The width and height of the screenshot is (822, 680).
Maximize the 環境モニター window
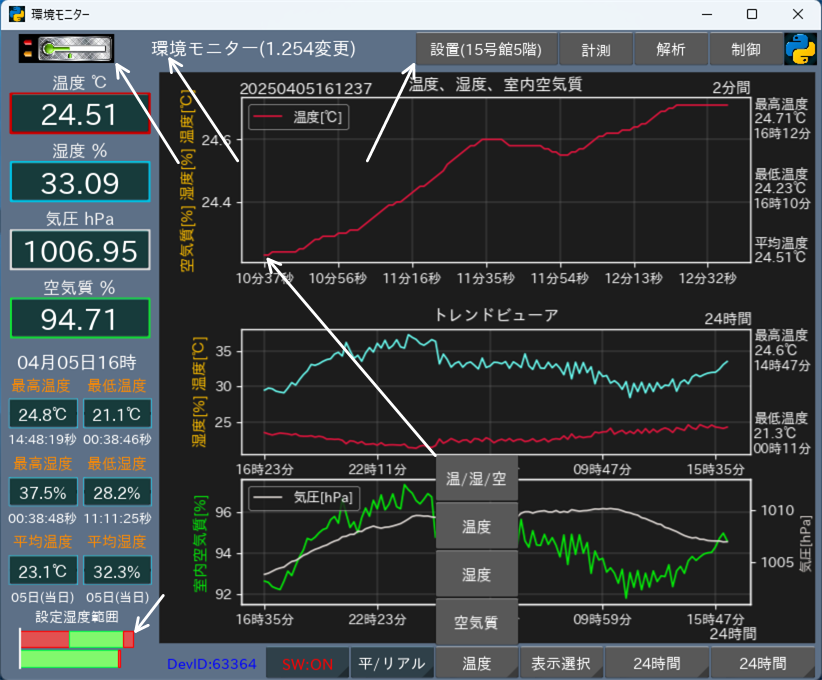pos(752,14)
